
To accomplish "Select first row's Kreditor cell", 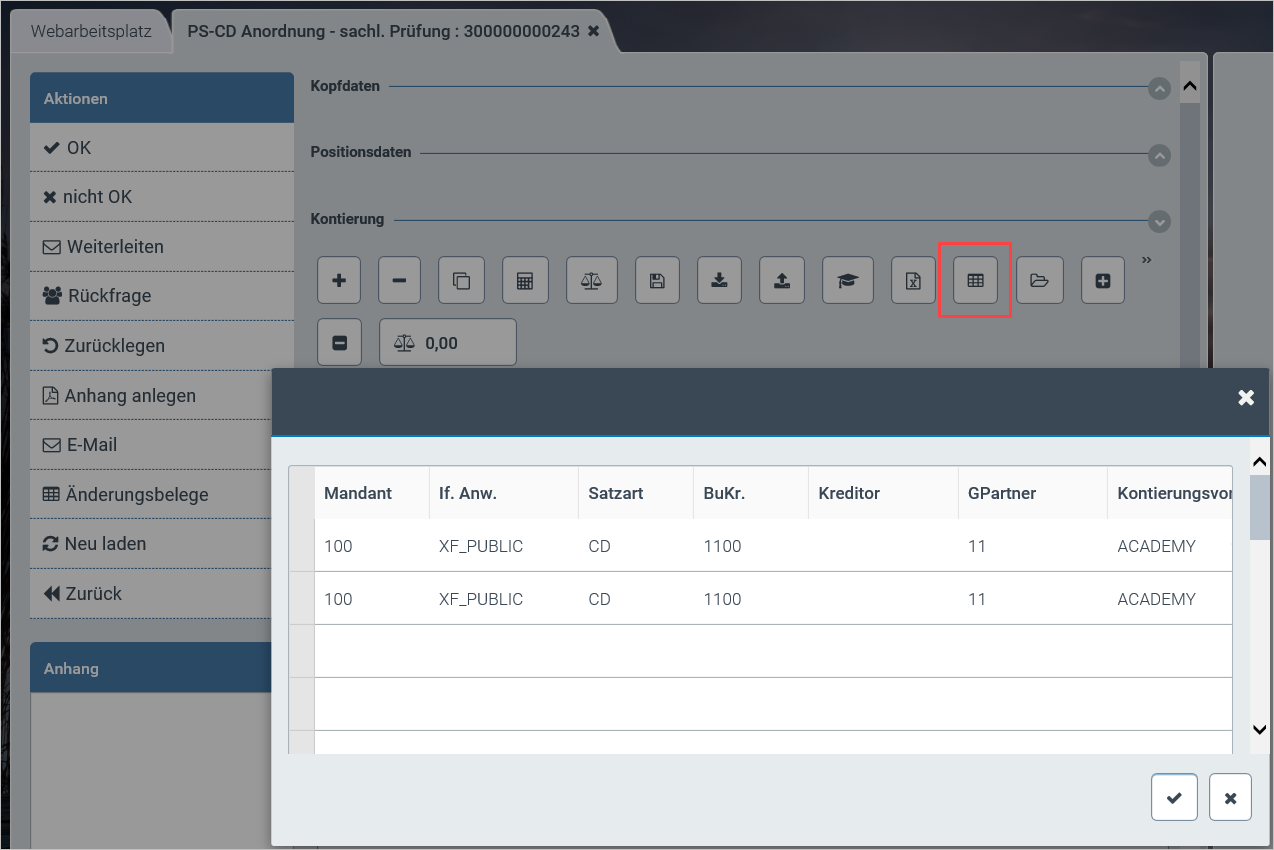I will (882, 546).
